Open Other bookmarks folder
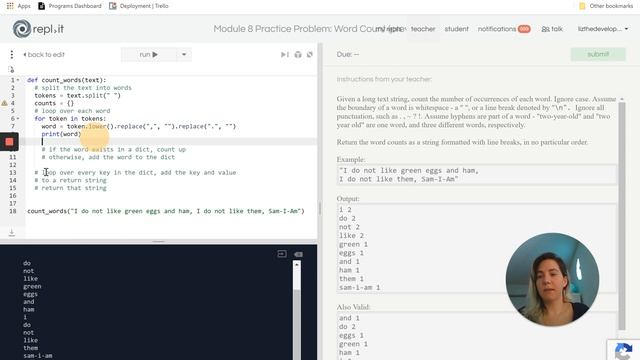640x360 pixels. click(606, 6)
